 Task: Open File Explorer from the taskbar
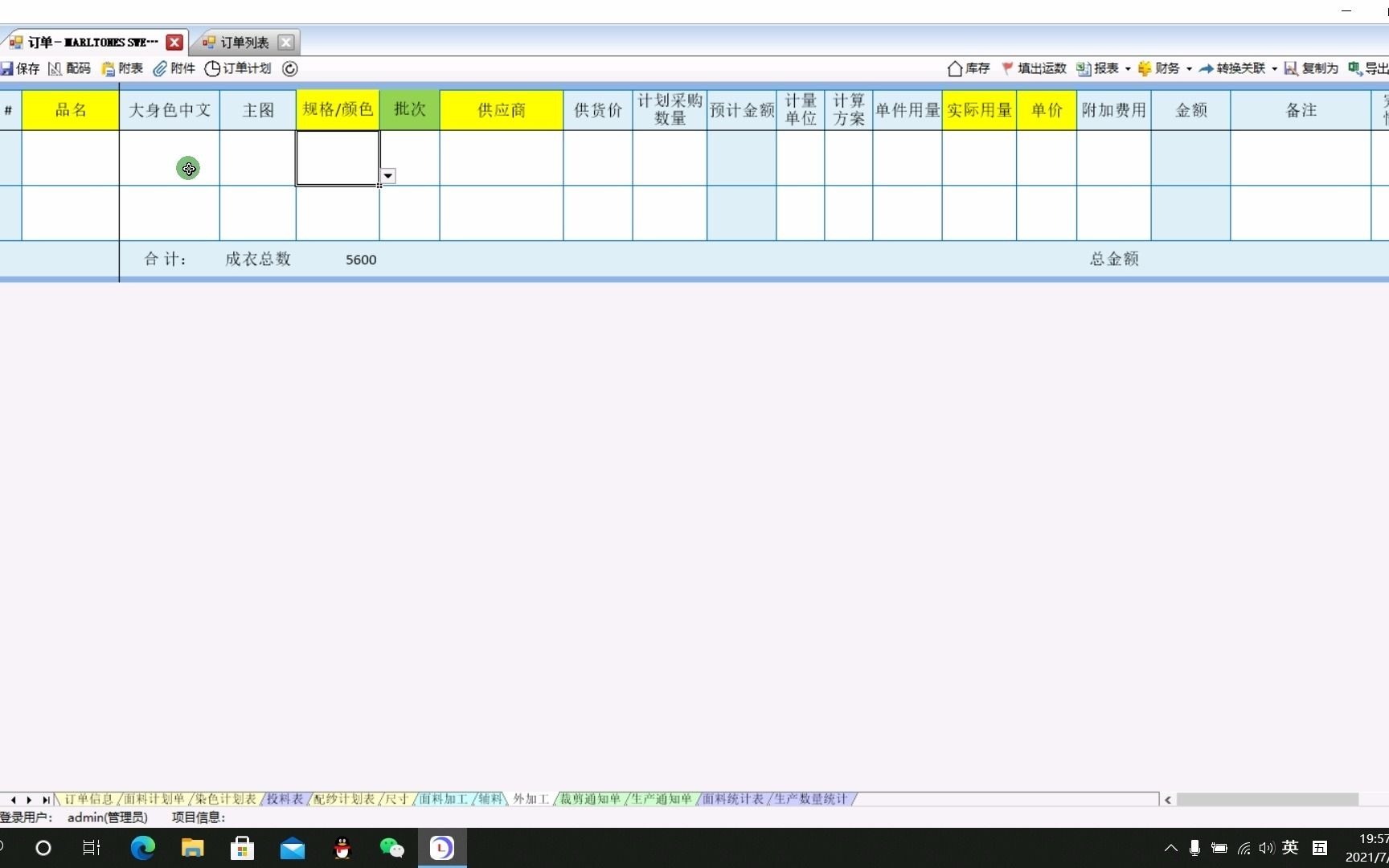pyautogui.click(x=192, y=848)
